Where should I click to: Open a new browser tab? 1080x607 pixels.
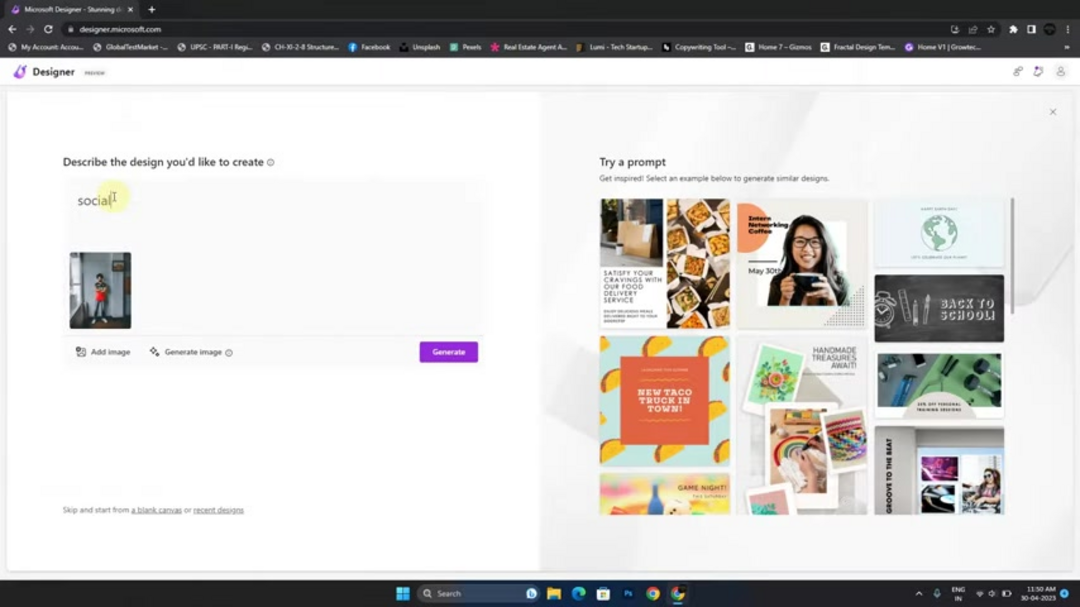click(151, 9)
